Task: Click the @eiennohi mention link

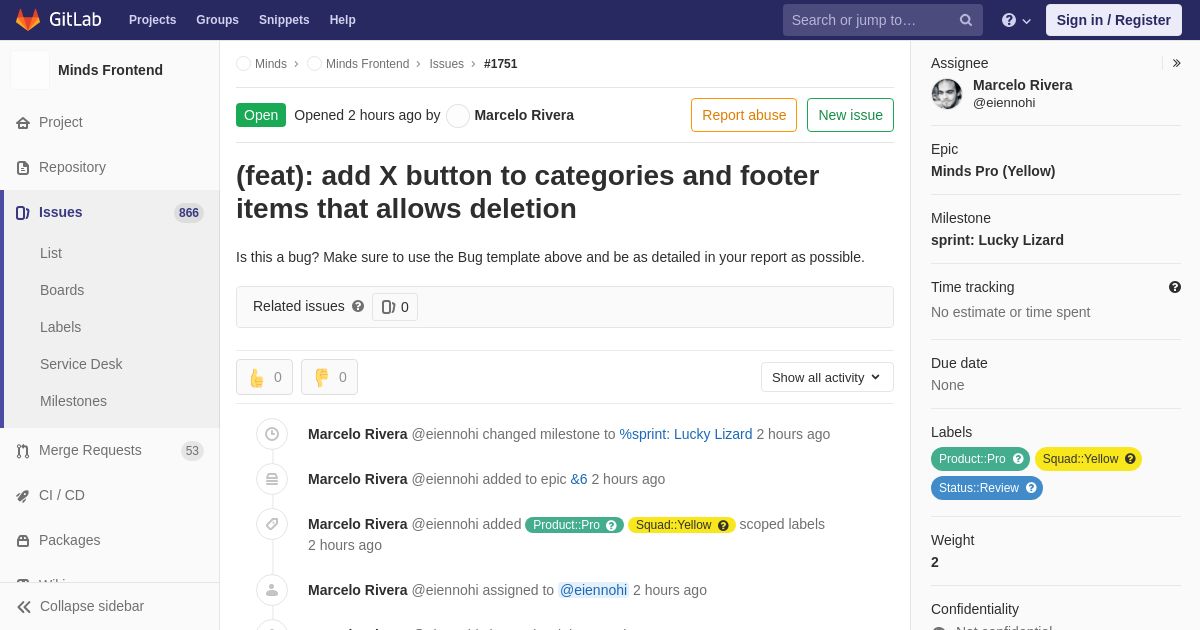Action: coord(593,590)
